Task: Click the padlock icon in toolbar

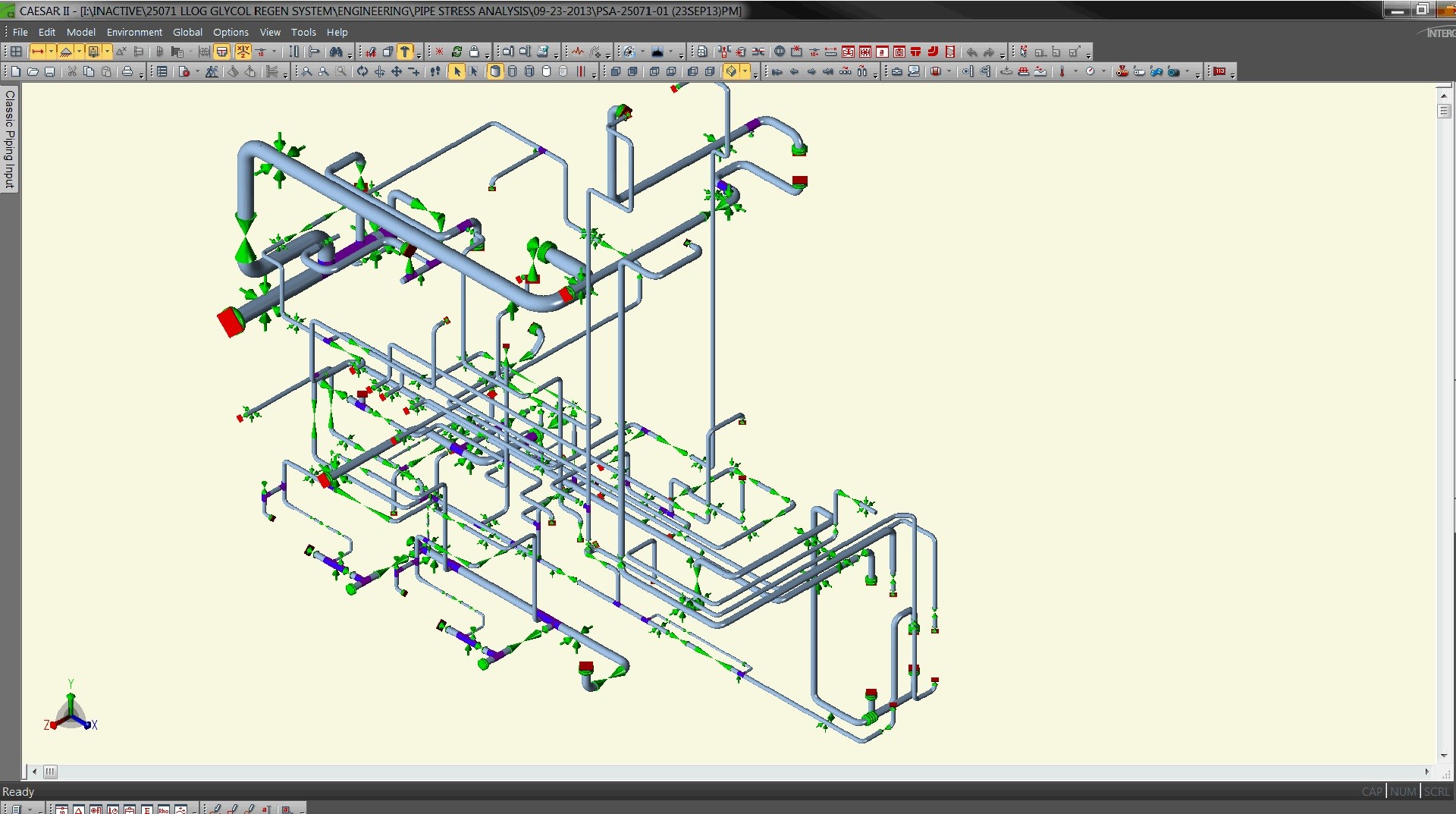Action: click(474, 52)
